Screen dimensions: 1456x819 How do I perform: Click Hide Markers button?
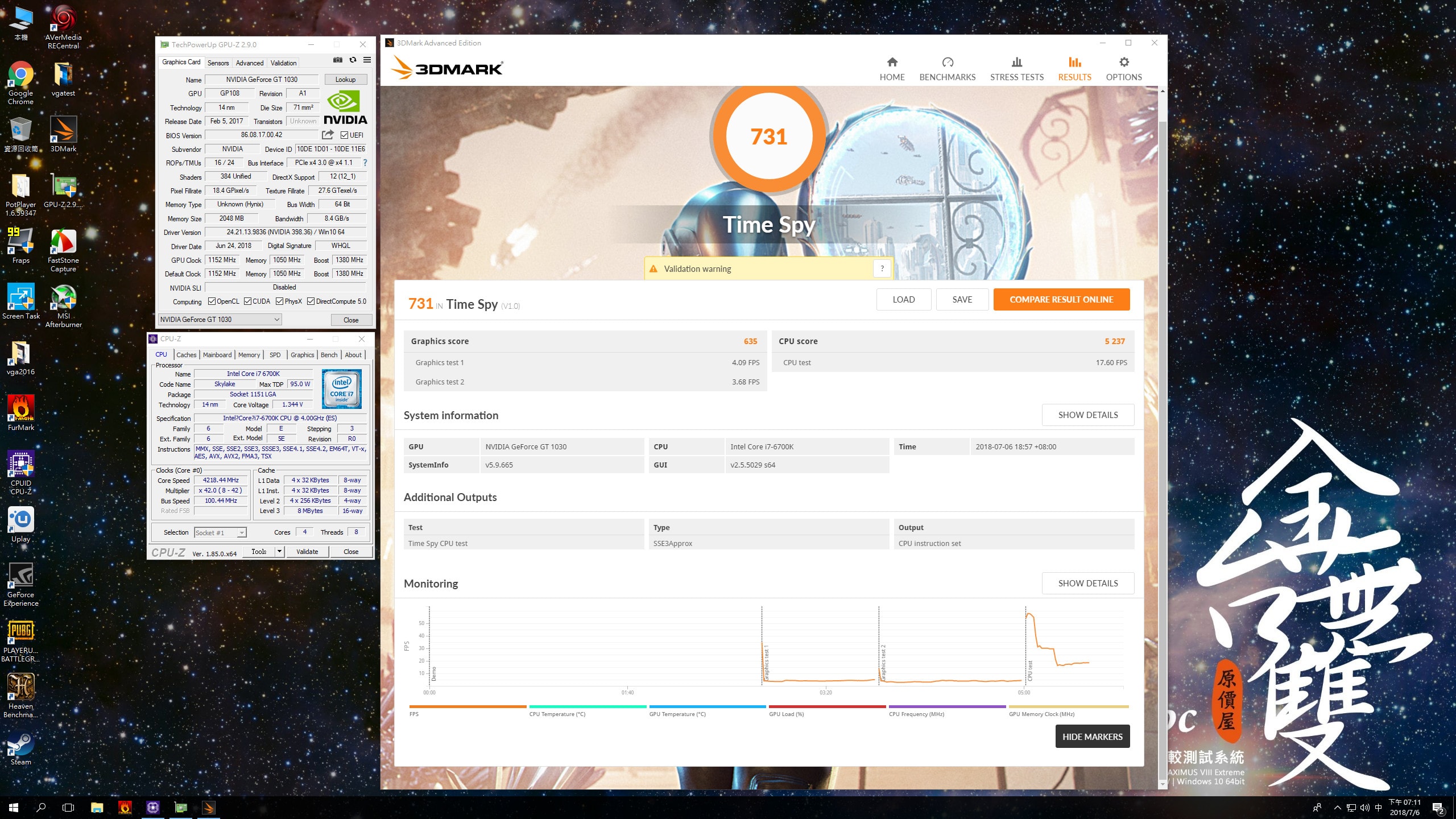(1092, 737)
